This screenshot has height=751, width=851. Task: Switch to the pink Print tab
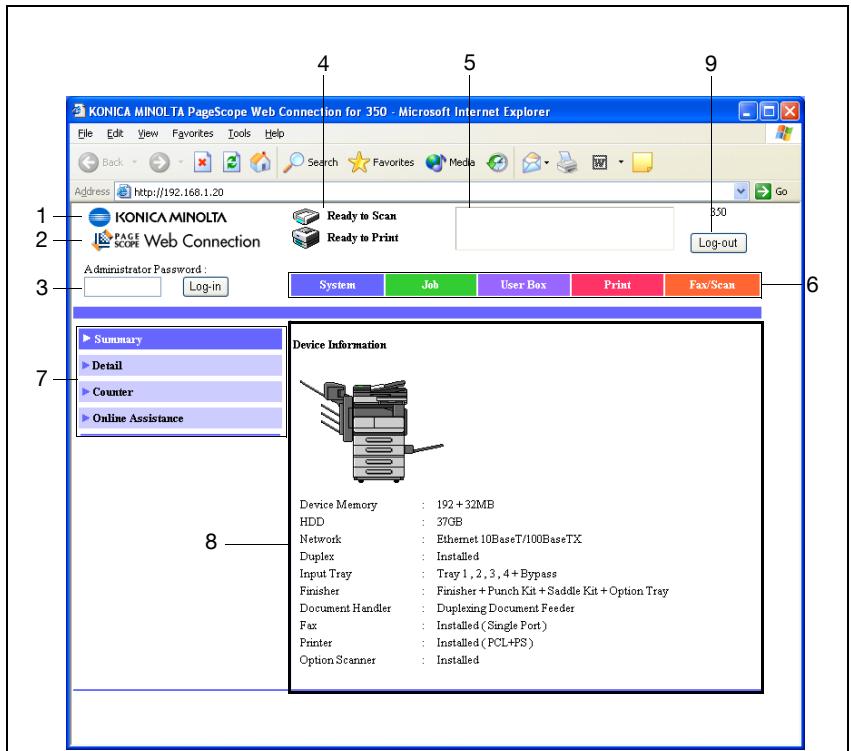tap(617, 285)
